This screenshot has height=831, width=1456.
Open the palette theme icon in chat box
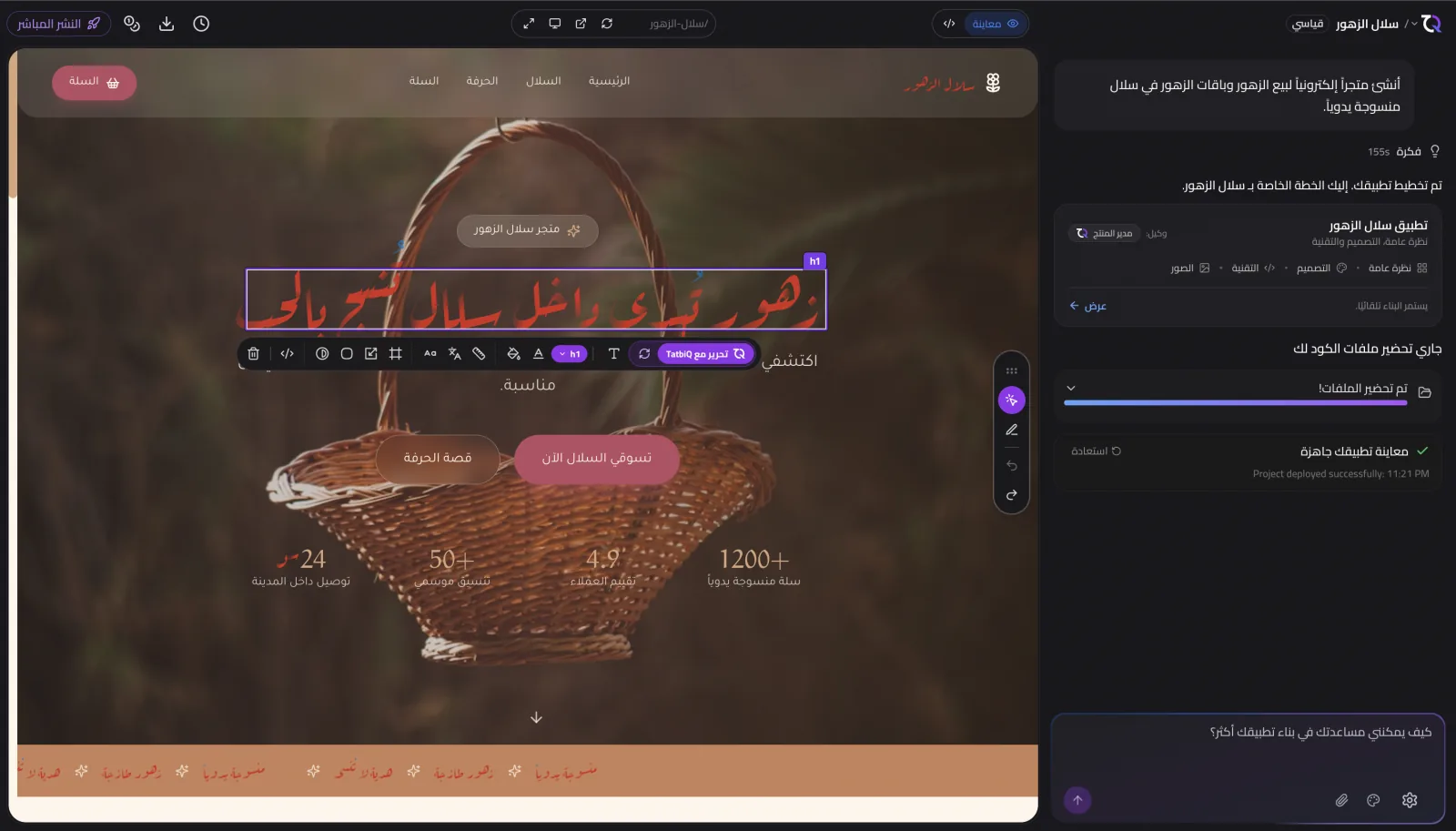[1374, 800]
